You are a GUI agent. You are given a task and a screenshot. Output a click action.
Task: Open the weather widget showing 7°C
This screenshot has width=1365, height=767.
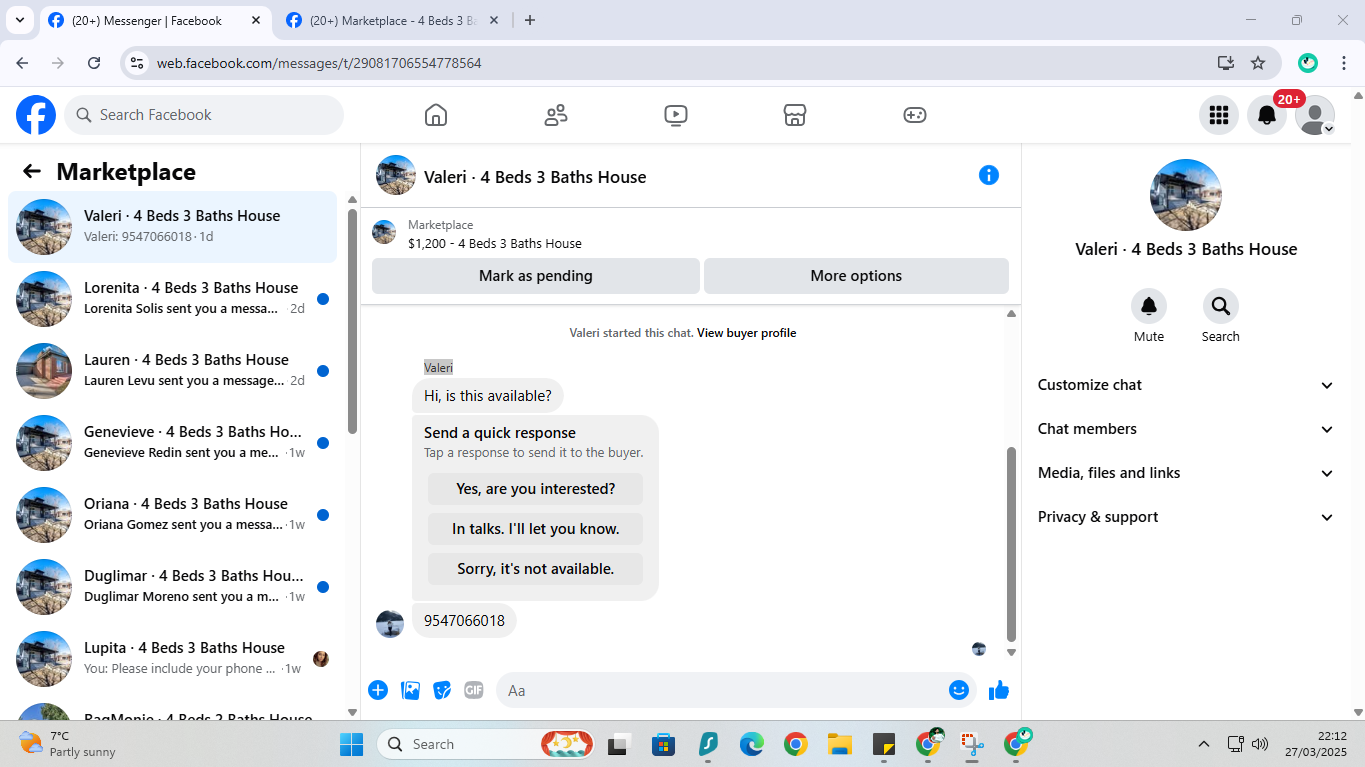[x=68, y=744]
